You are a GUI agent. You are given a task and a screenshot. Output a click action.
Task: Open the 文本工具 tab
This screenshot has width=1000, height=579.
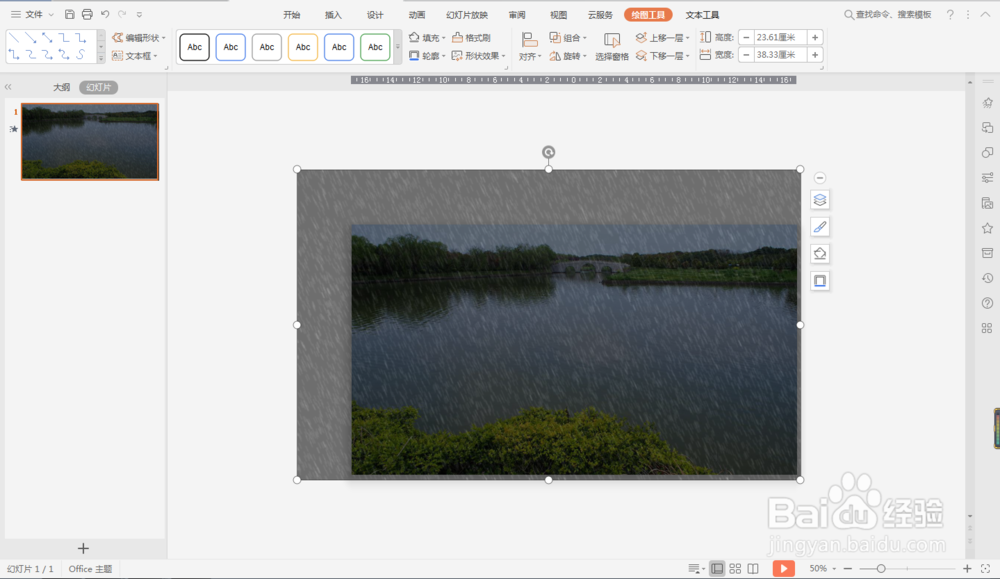[x=702, y=15]
